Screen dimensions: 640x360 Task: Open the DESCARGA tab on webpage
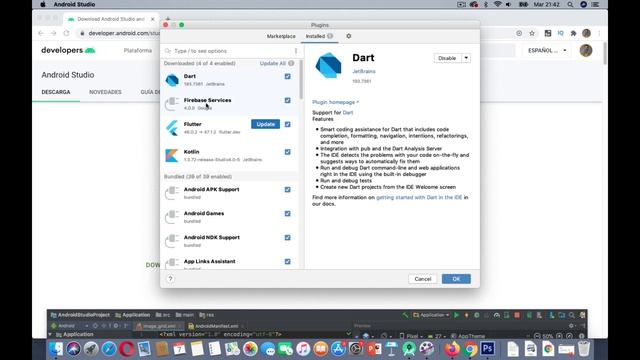pos(56,92)
